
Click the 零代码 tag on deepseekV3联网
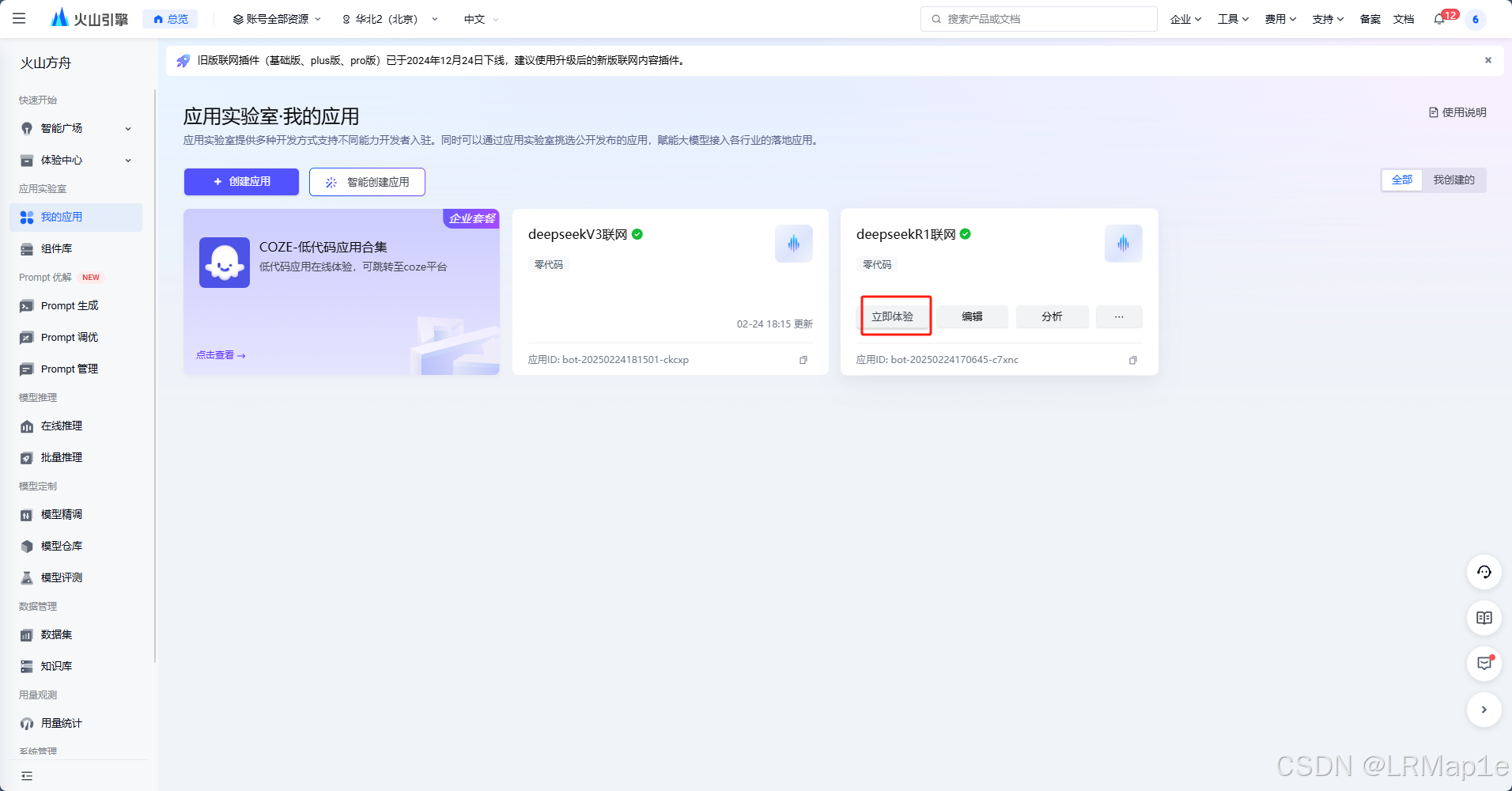[x=549, y=265]
